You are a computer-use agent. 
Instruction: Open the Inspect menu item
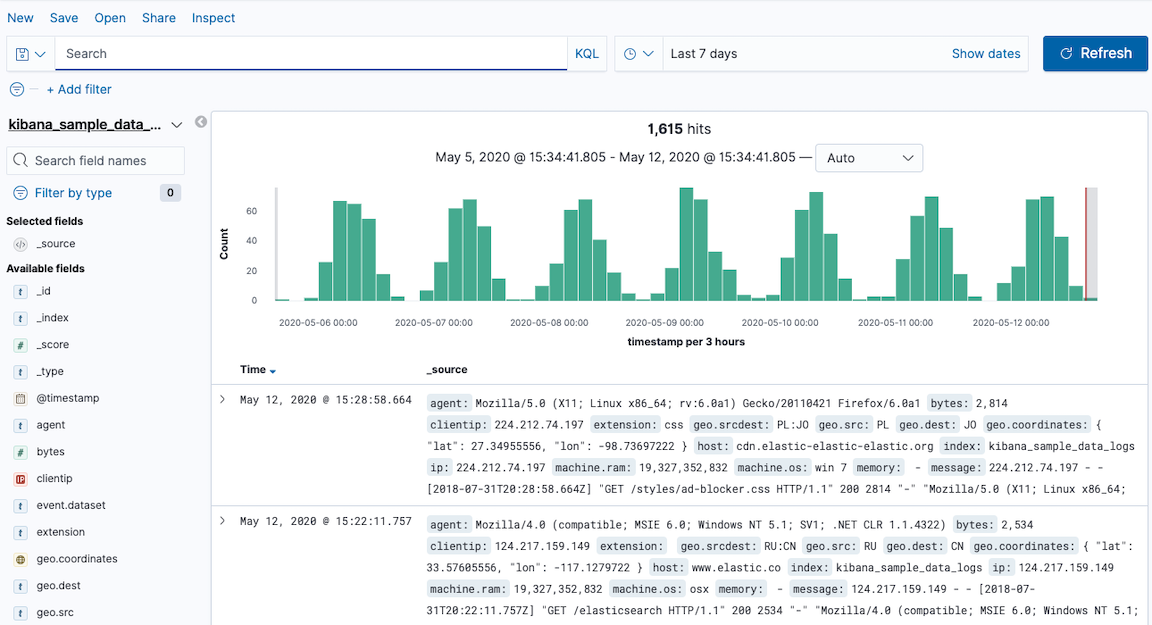pyautogui.click(x=213, y=18)
